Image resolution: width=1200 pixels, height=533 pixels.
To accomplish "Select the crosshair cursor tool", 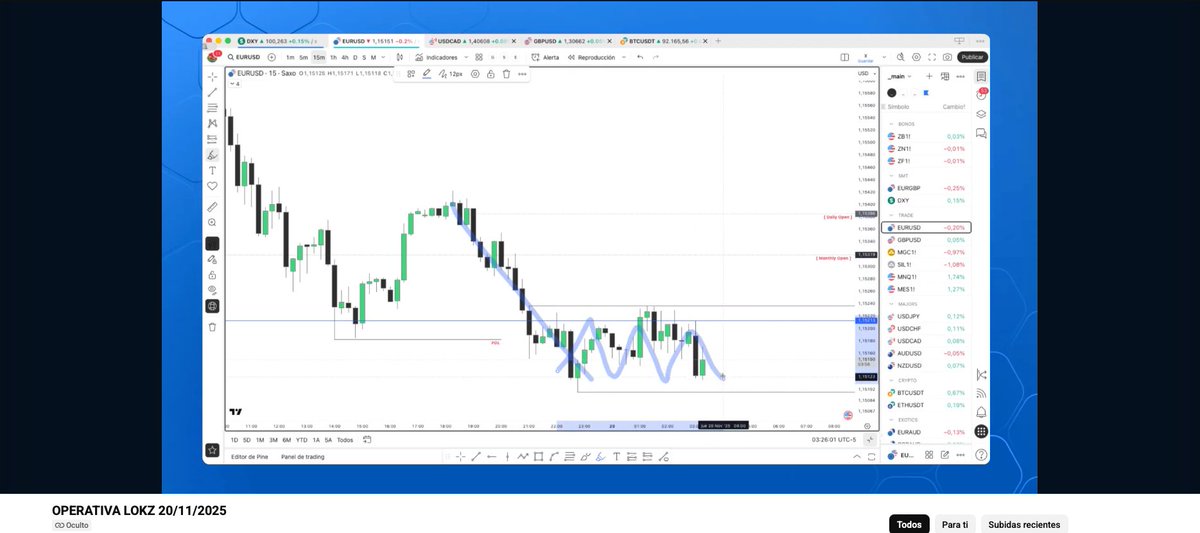I will [212, 76].
